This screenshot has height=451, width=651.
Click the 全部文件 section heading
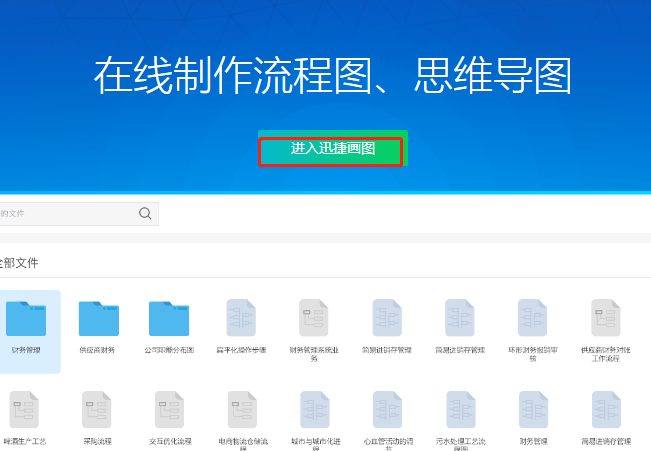[x=19, y=263]
